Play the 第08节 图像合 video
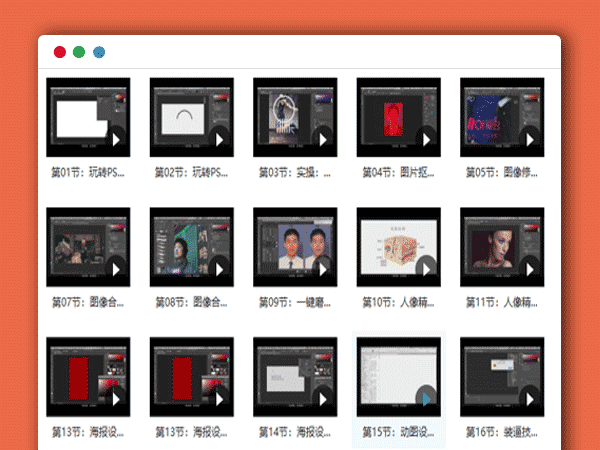 click(x=219, y=269)
